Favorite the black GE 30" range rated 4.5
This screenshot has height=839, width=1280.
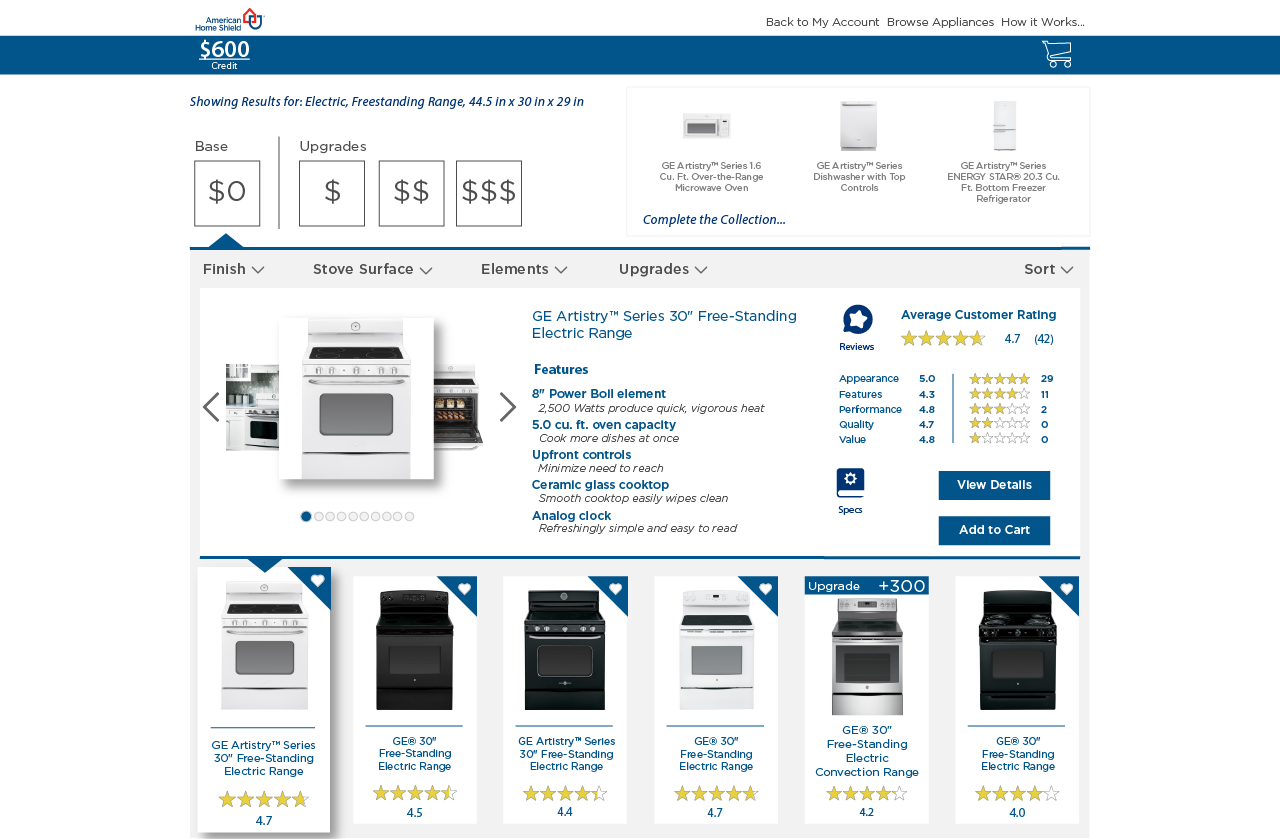(464, 589)
